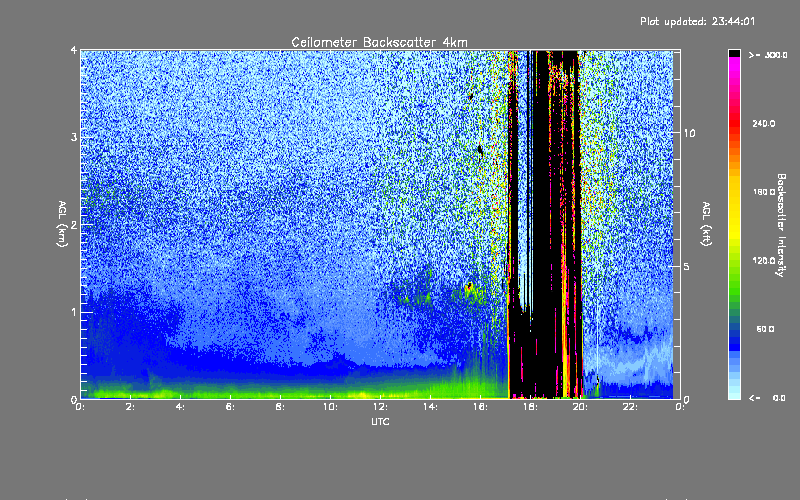
Task: Pick the black top segment of the colorbar
Action: pos(734,53)
